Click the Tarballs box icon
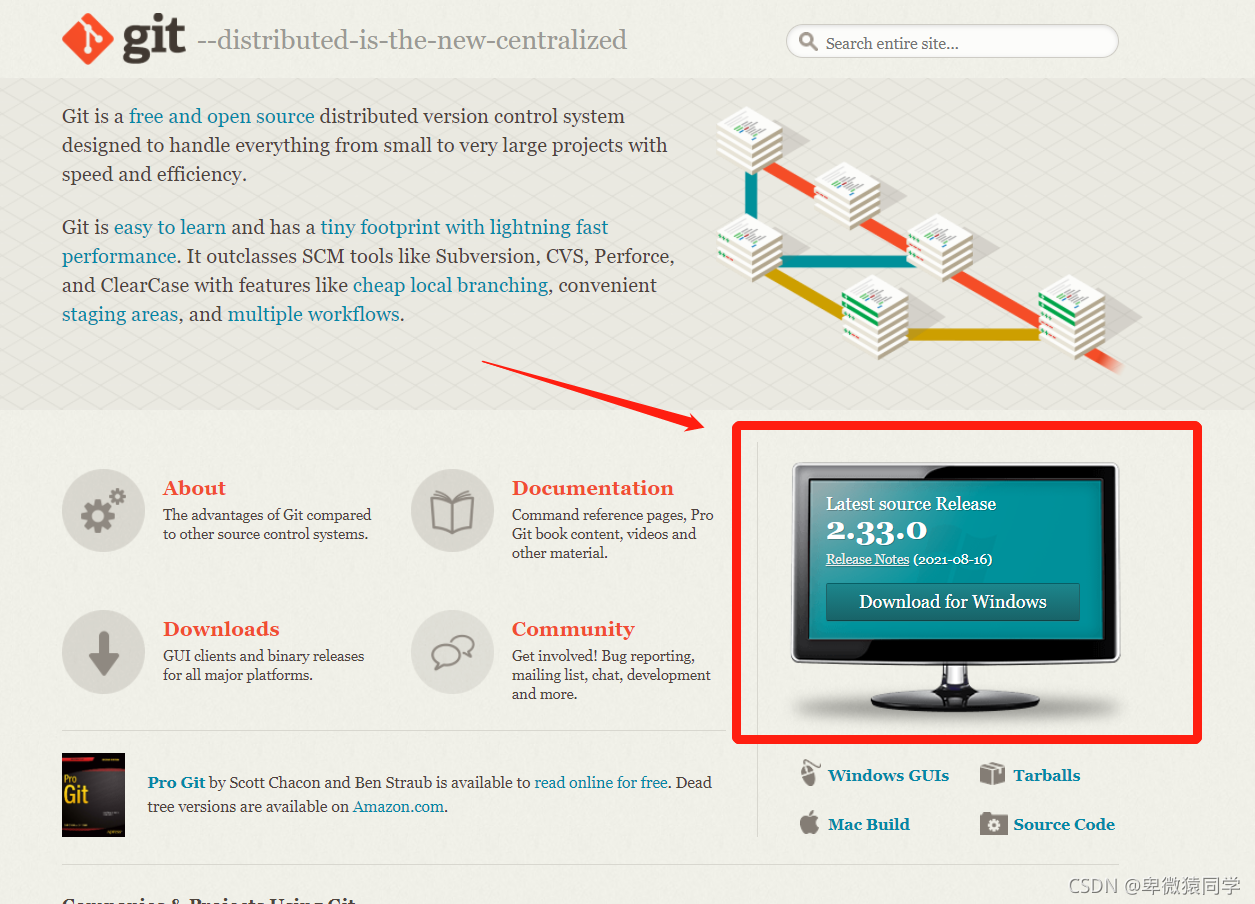Screen dimensions: 1255x904 pyautogui.click(x=992, y=774)
